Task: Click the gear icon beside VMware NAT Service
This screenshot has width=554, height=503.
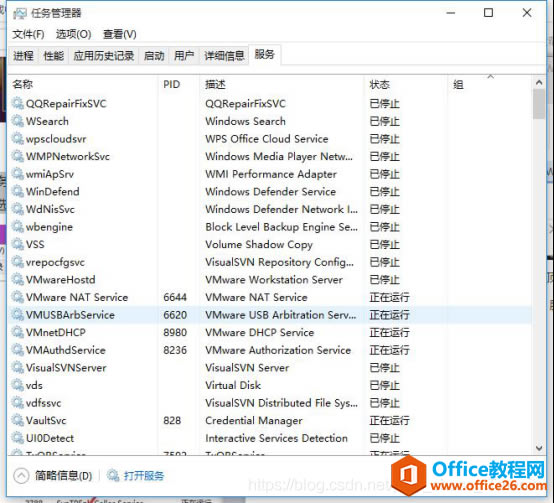Action: [17, 297]
